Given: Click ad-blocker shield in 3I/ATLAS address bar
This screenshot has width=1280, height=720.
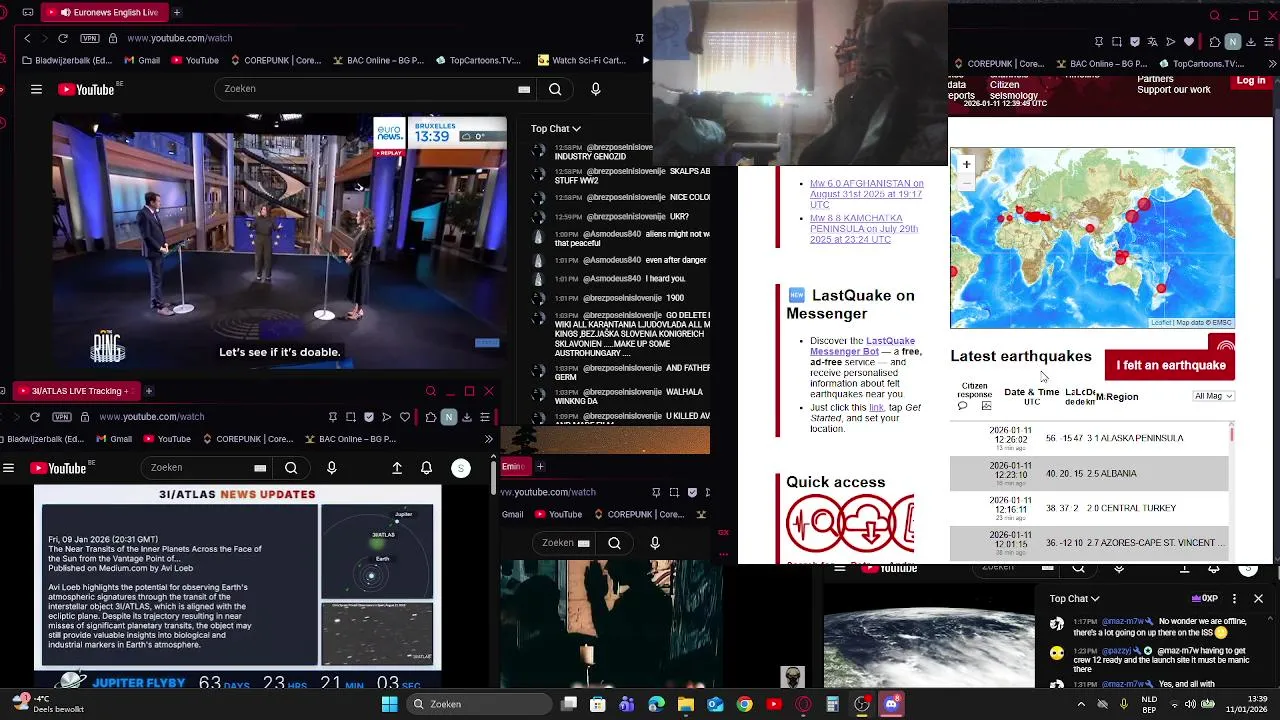Looking at the screenshot, I should [x=369, y=417].
